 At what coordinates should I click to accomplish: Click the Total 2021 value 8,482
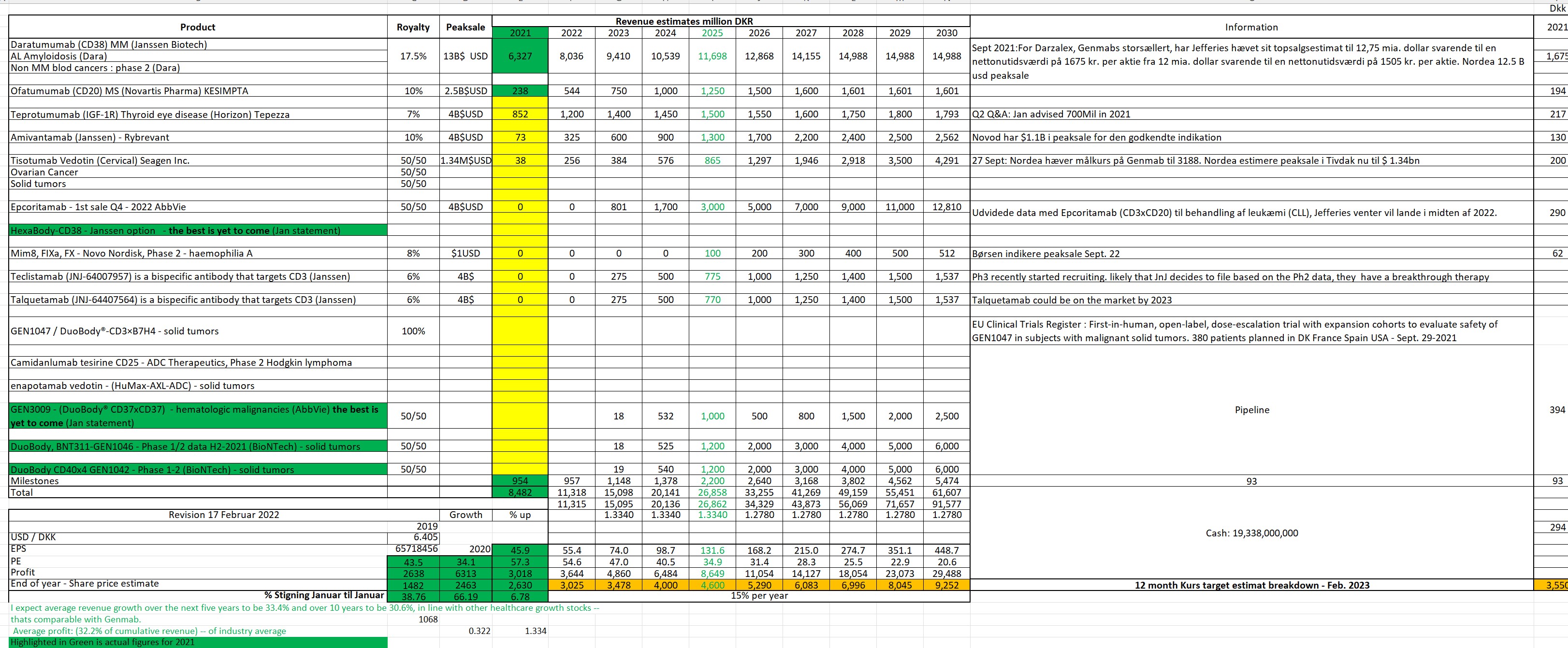coord(520,492)
